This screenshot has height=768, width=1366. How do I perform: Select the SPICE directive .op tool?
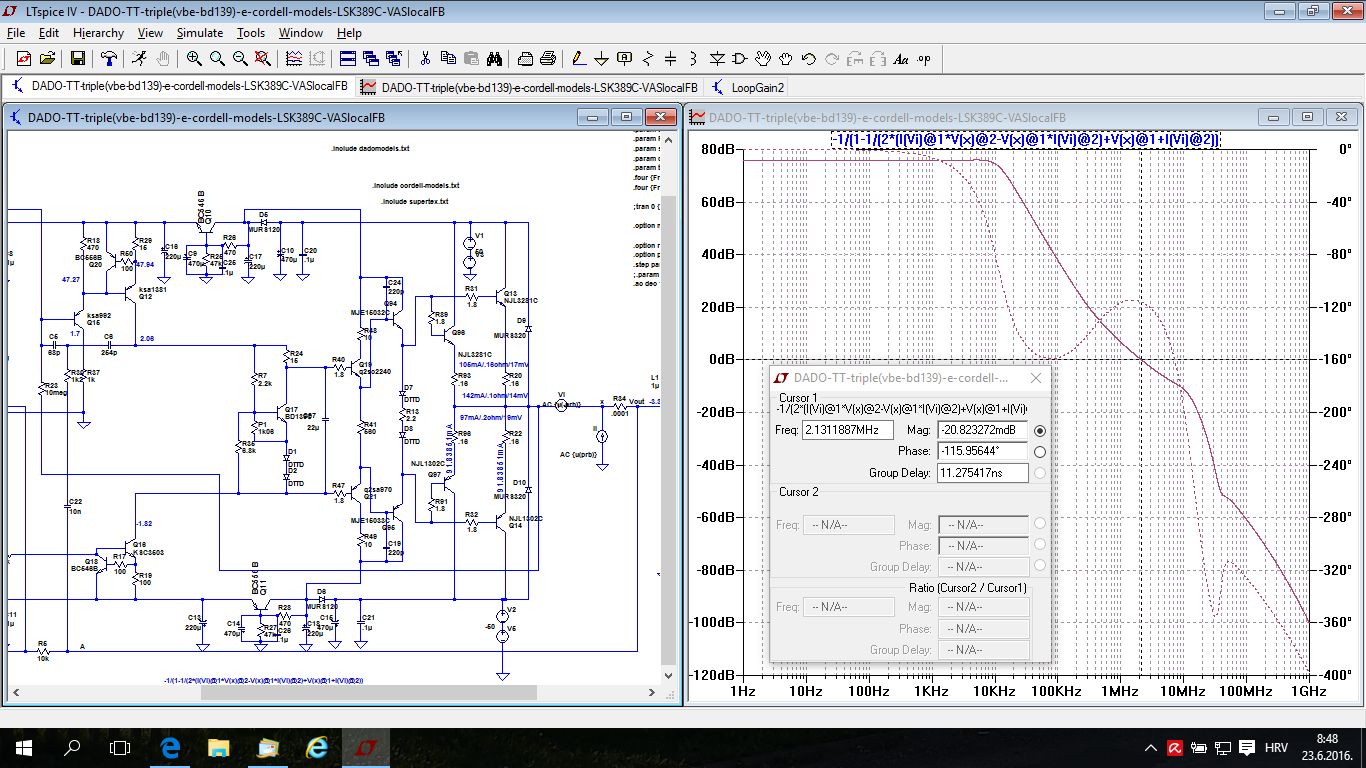924,59
